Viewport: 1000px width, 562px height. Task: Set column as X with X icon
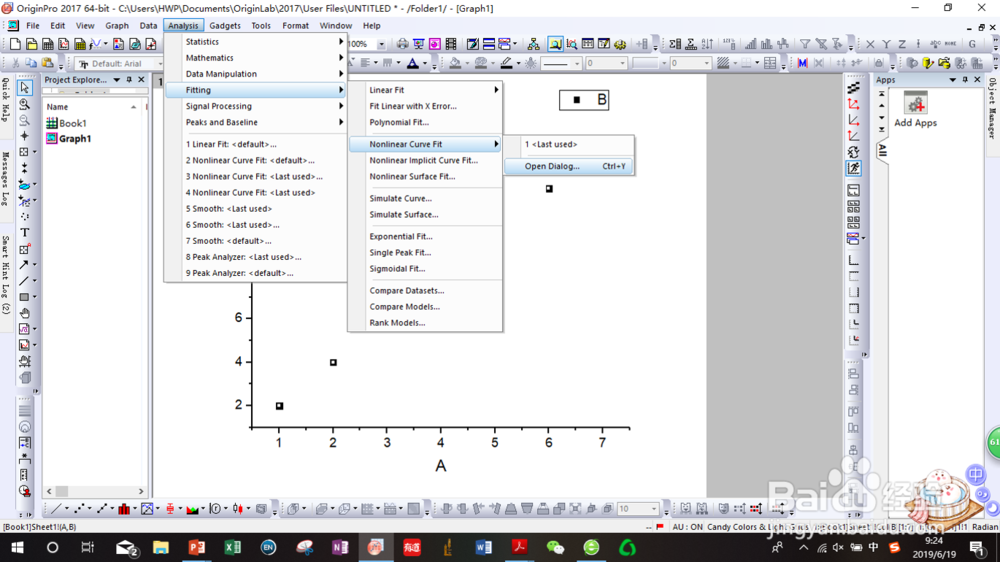[870, 44]
